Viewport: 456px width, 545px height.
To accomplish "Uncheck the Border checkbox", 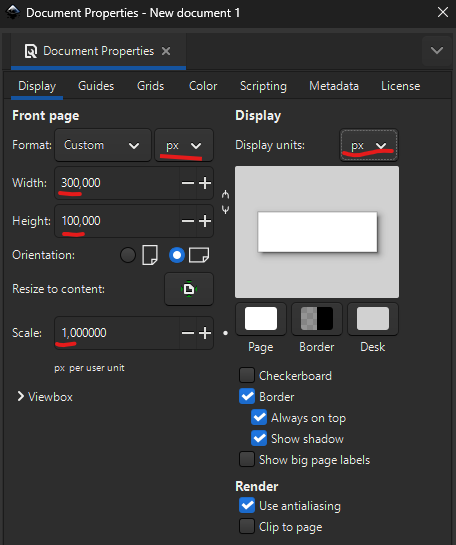I will click(x=247, y=397).
